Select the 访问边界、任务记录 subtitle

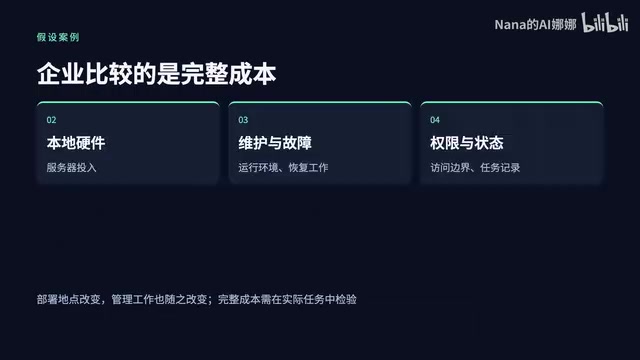(x=475, y=167)
